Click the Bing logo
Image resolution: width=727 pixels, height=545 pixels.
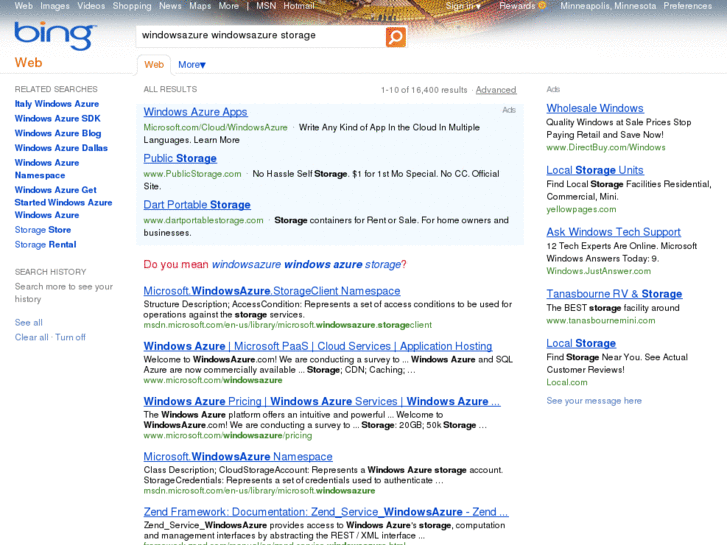55,36
